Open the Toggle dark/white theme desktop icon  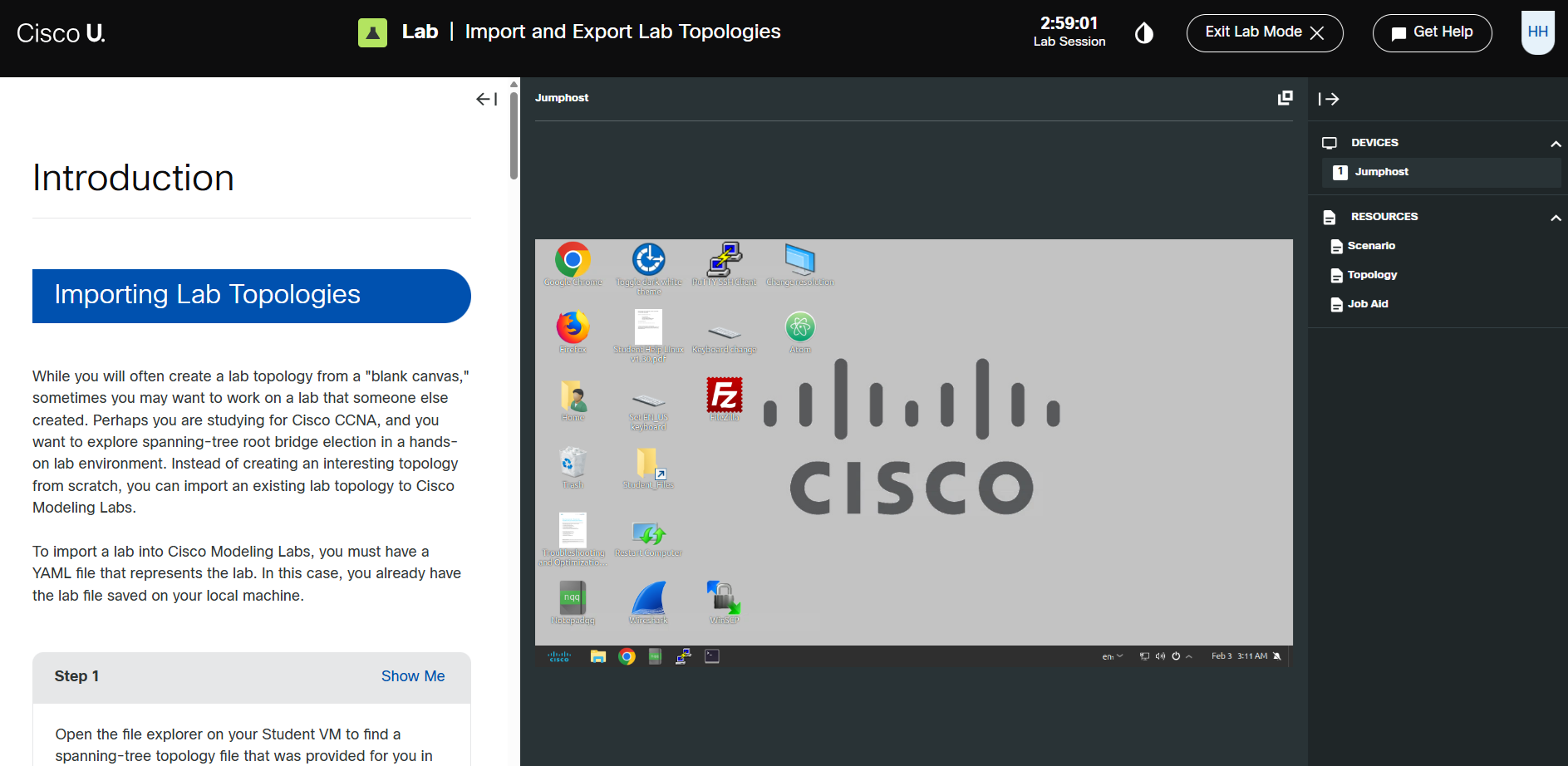[649, 269]
